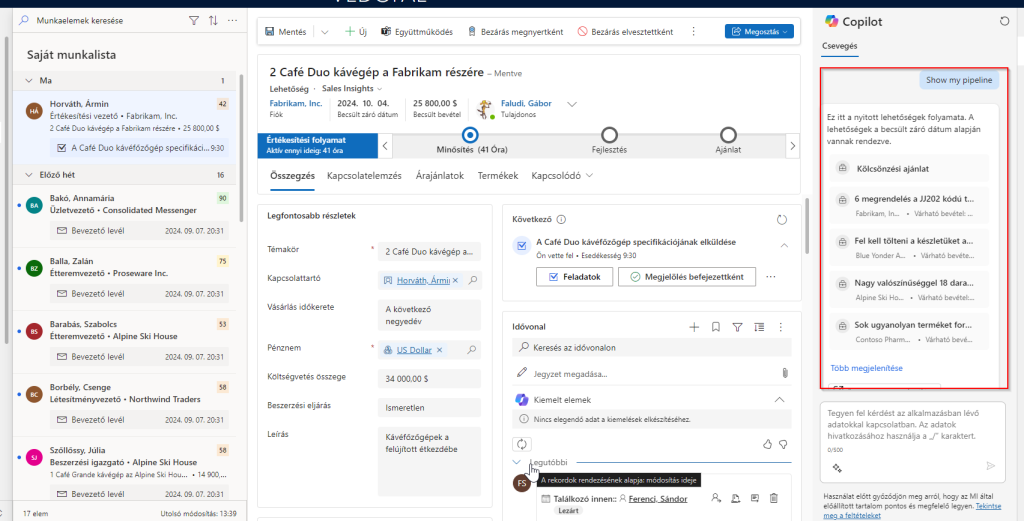Give thumbs up to highlights
The image size is (1024, 521).
tap(767, 445)
